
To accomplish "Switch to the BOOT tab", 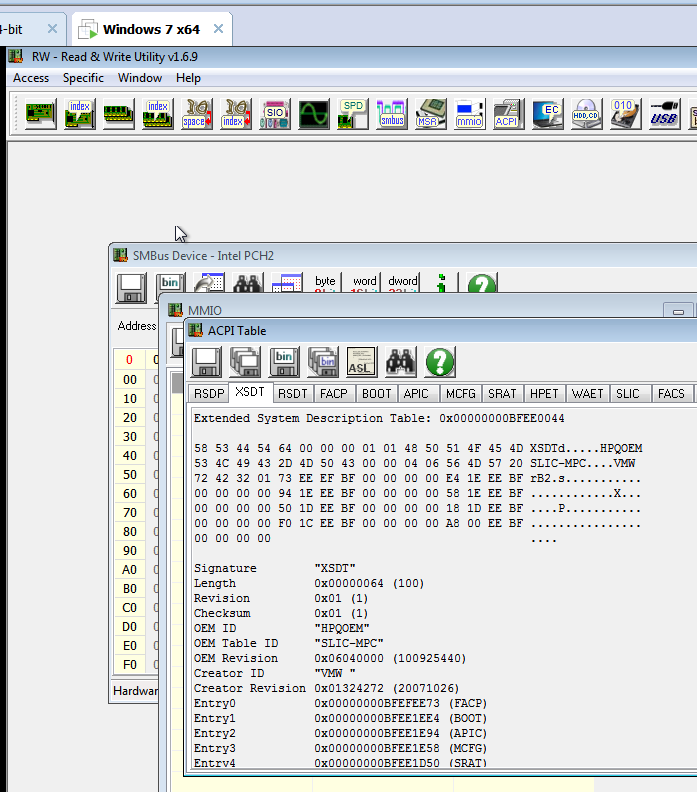I will pyautogui.click(x=377, y=393).
